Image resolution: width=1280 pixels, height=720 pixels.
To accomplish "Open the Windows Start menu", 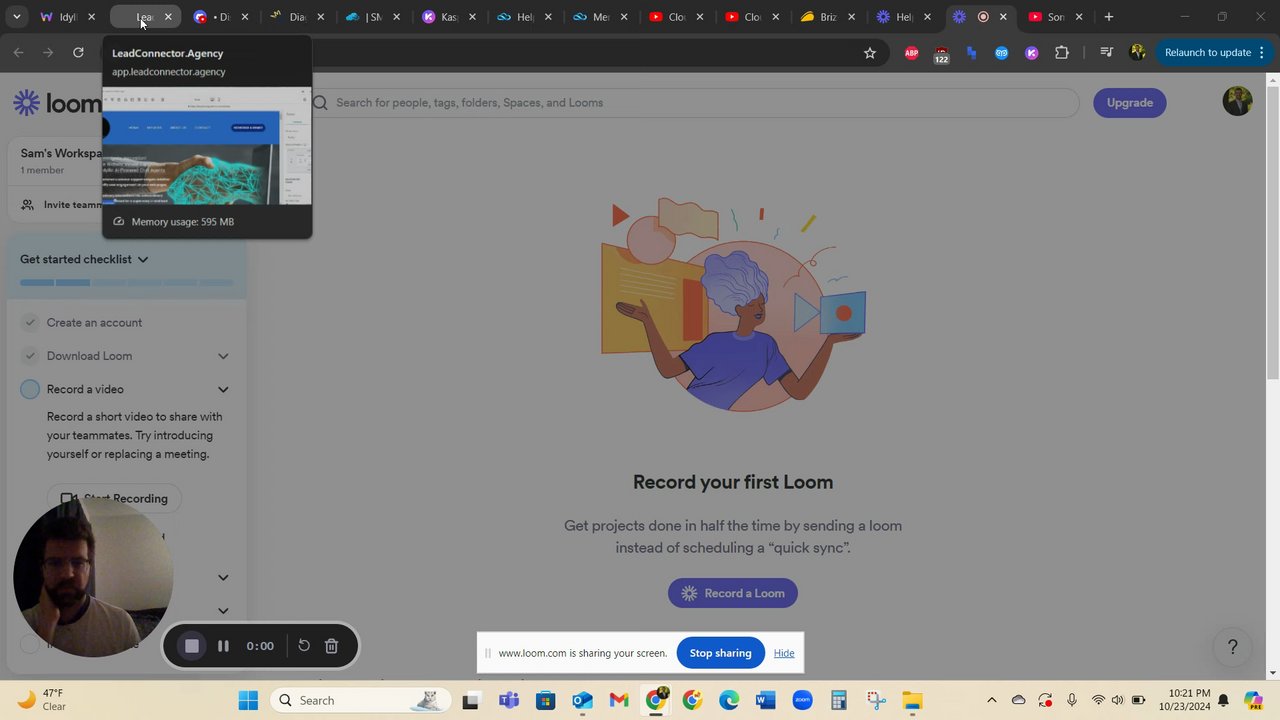I will click(248, 700).
